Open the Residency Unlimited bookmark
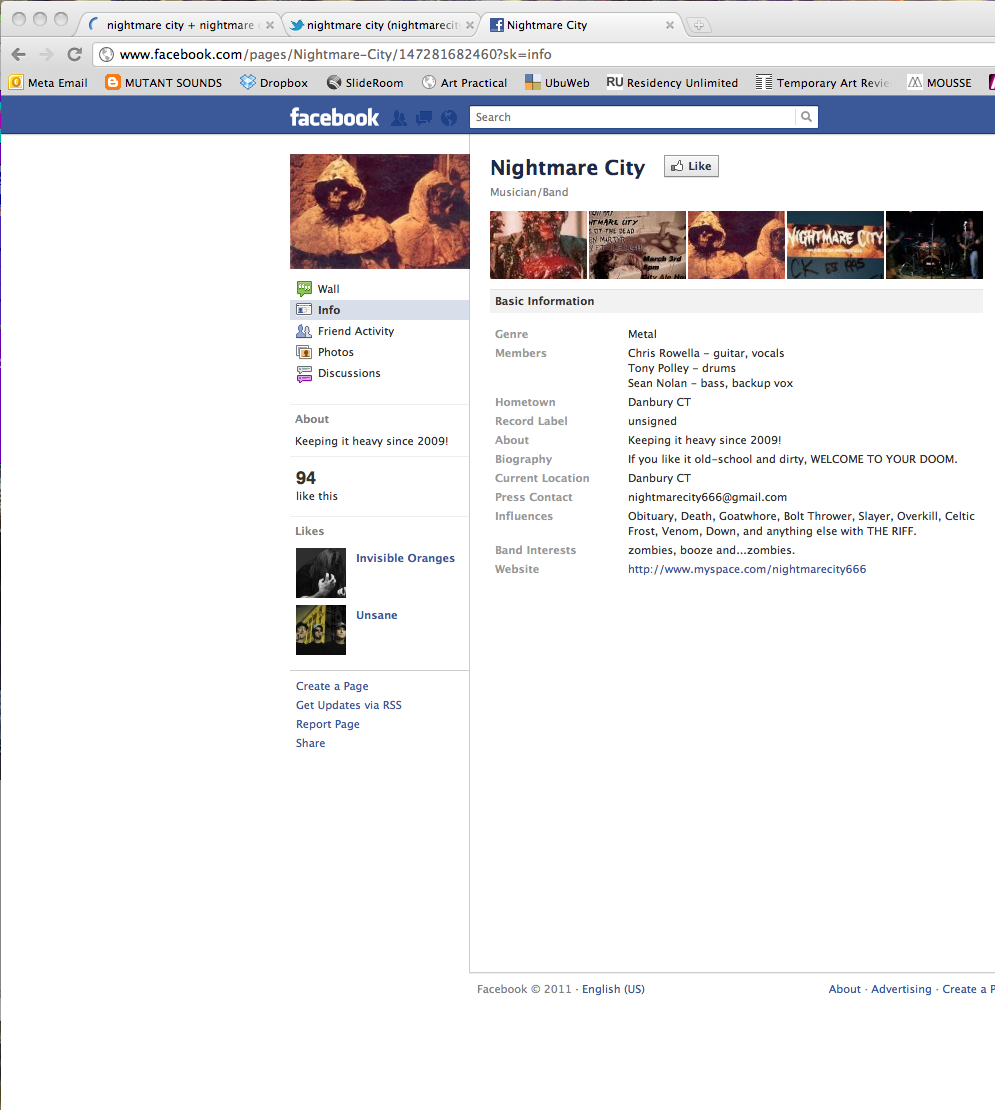 672,83
